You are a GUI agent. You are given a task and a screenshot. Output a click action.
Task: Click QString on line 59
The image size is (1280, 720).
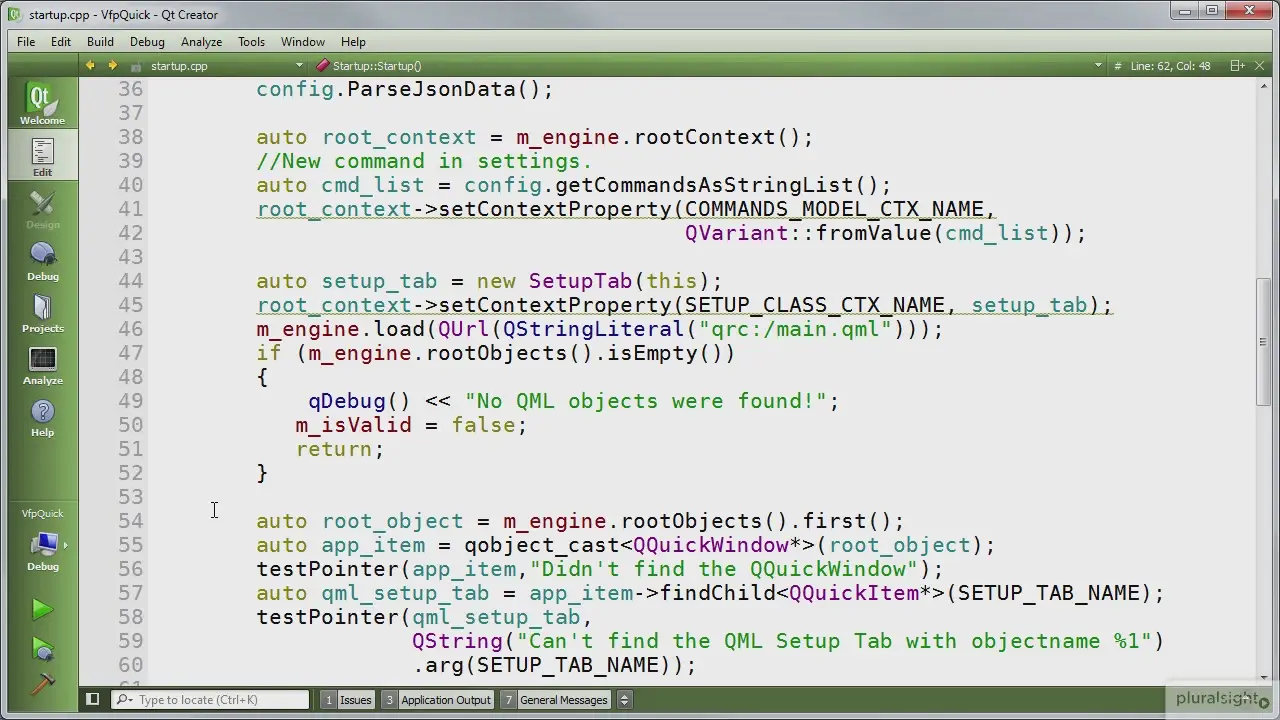click(x=457, y=641)
